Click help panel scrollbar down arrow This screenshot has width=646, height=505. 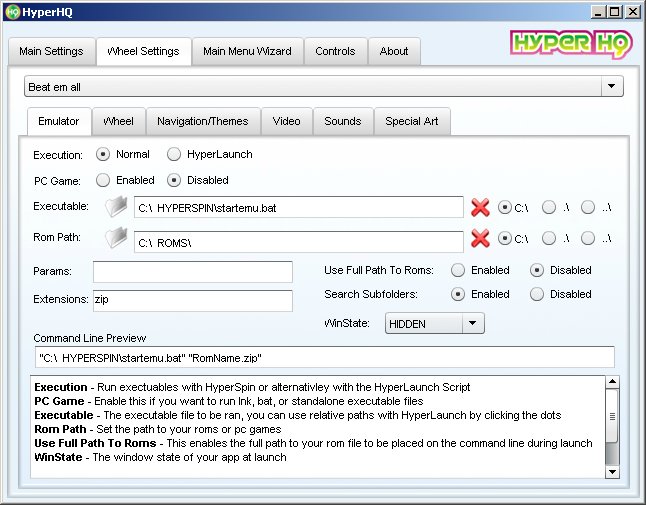click(613, 472)
